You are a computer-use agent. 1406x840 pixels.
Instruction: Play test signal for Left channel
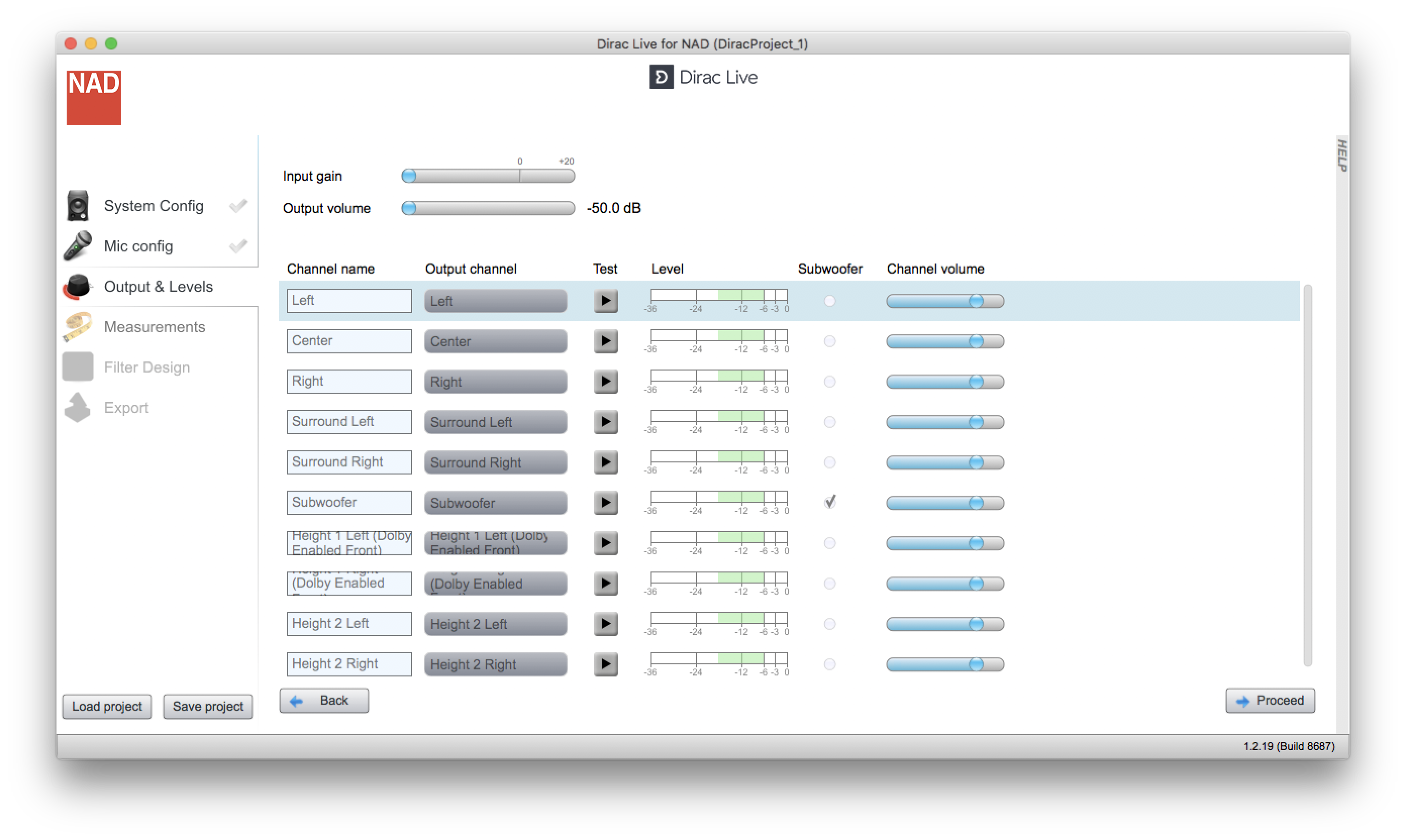point(606,300)
